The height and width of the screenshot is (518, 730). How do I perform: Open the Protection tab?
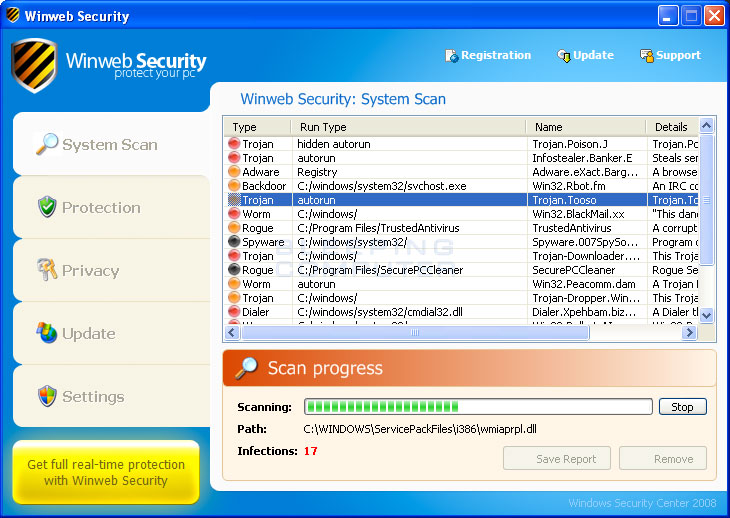click(x=112, y=207)
